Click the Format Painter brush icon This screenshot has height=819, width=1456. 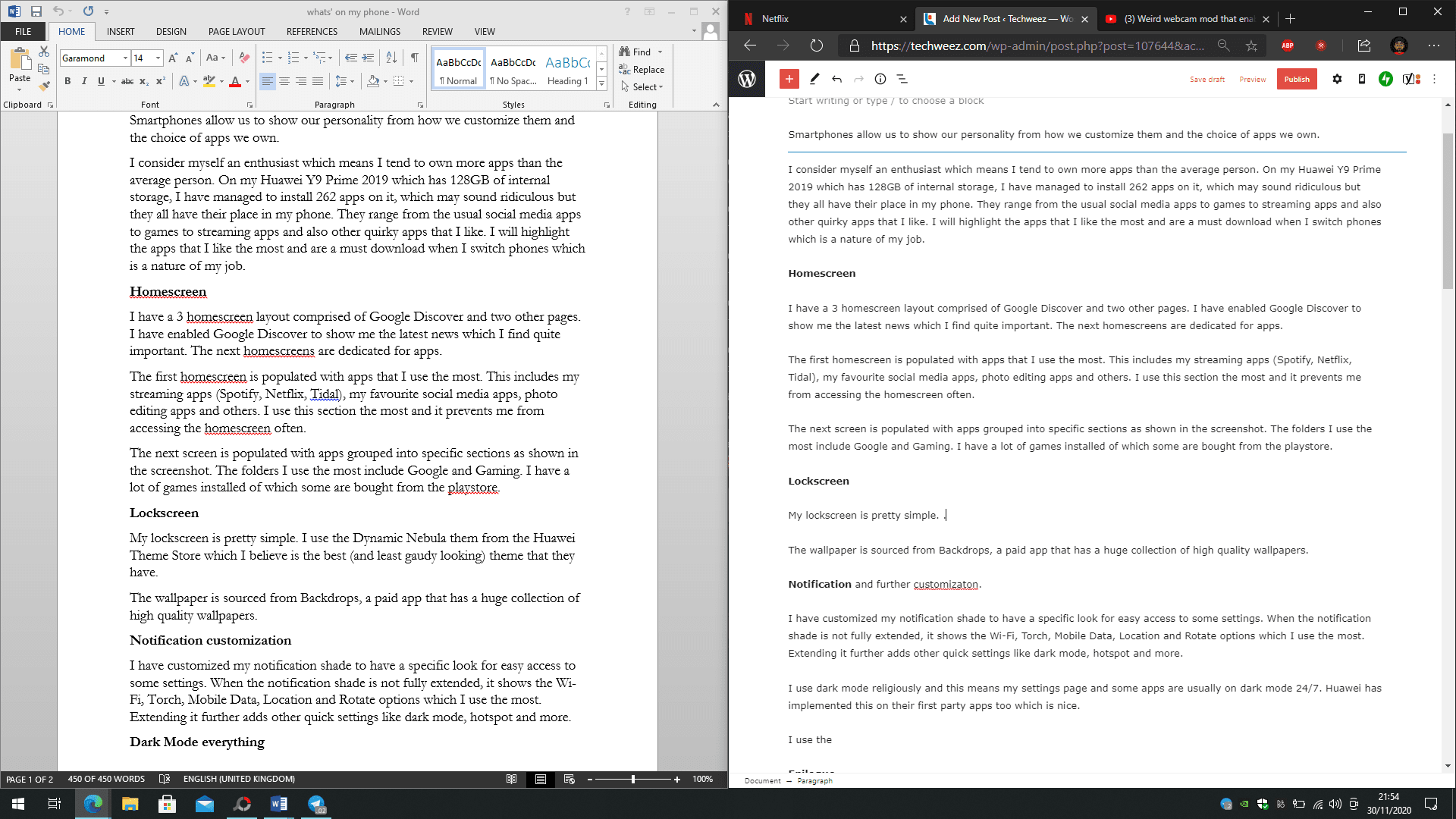click(44, 86)
